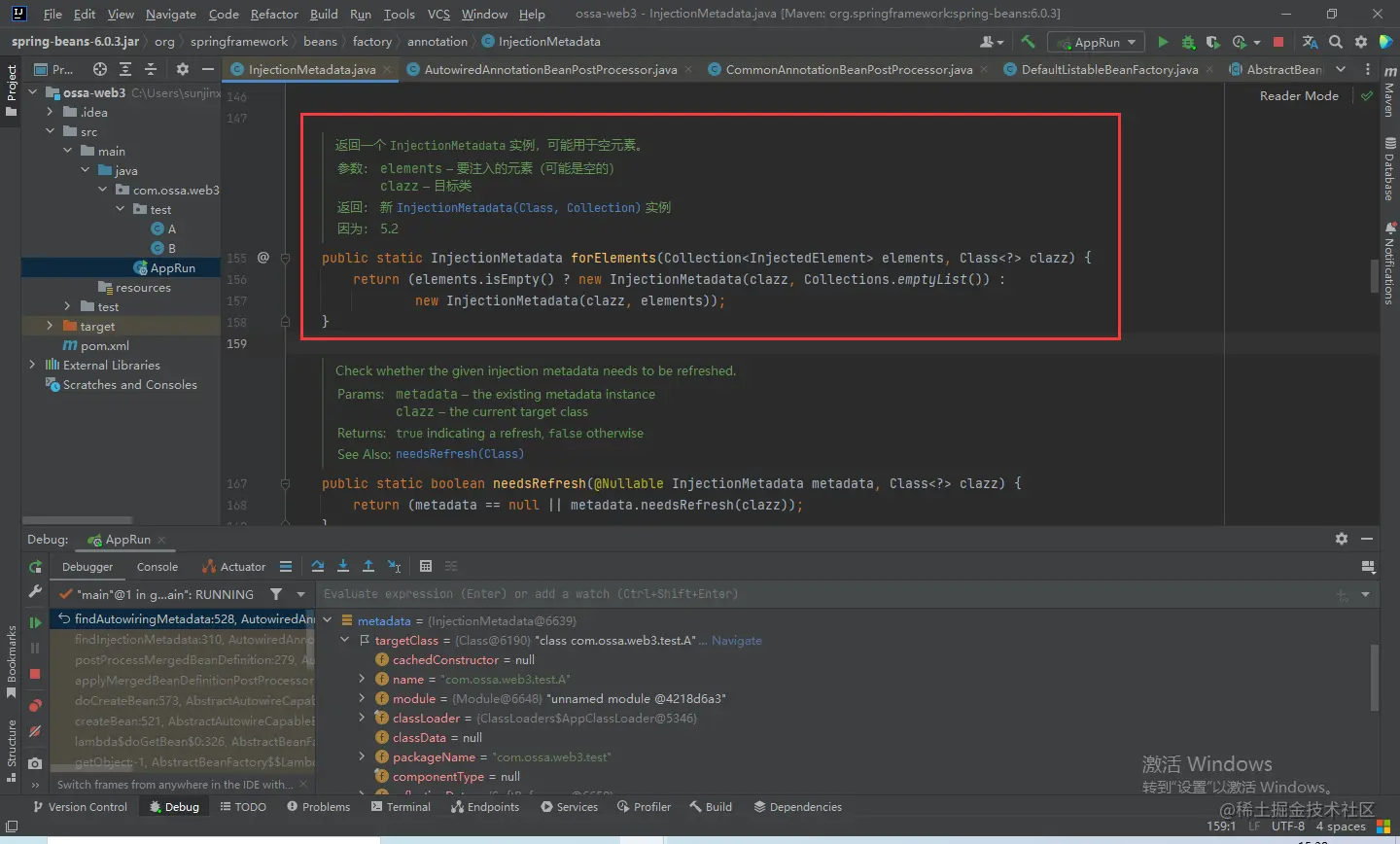This screenshot has height=844, width=1400.
Task: Open the Problems tool window
Action: click(x=318, y=807)
